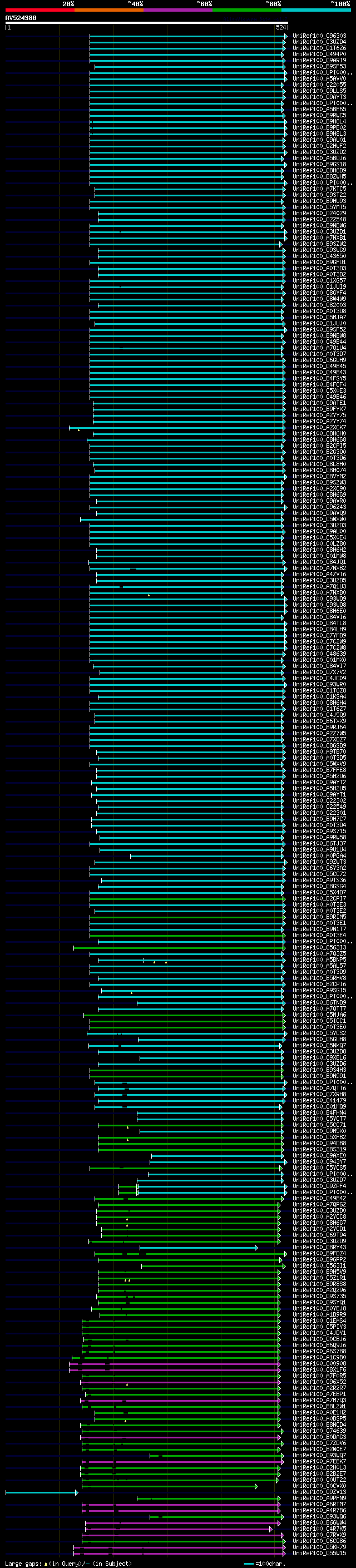The image size is (356, 1568).
Task: Select hit label UniRef100_C4R7K5
Action: pyautogui.click(x=319, y=1529)
